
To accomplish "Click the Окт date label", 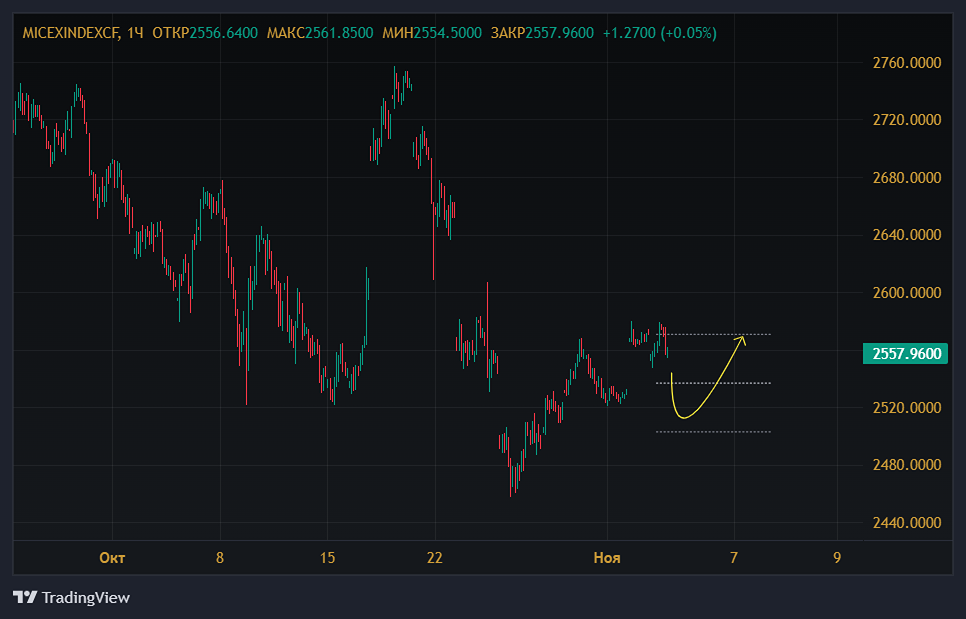I will pos(112,558).
